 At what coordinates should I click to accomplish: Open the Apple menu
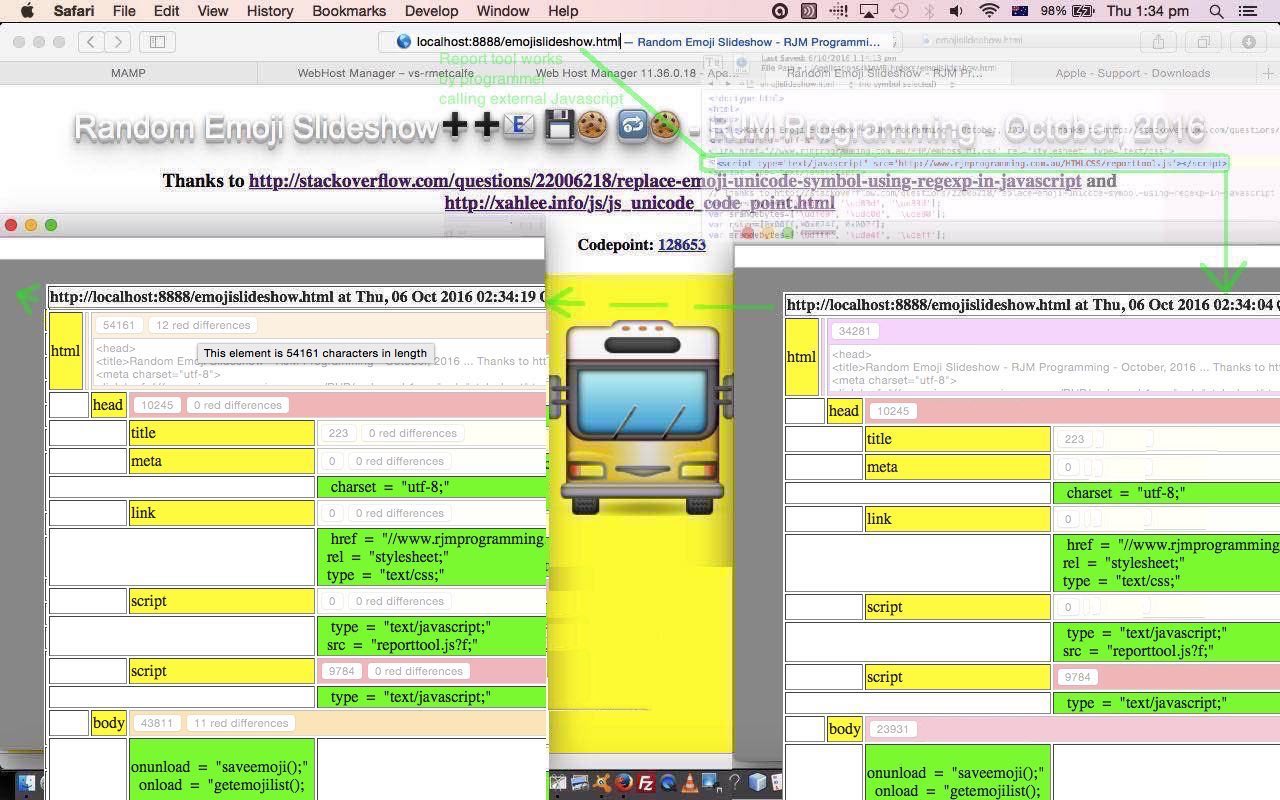(27, 11)
